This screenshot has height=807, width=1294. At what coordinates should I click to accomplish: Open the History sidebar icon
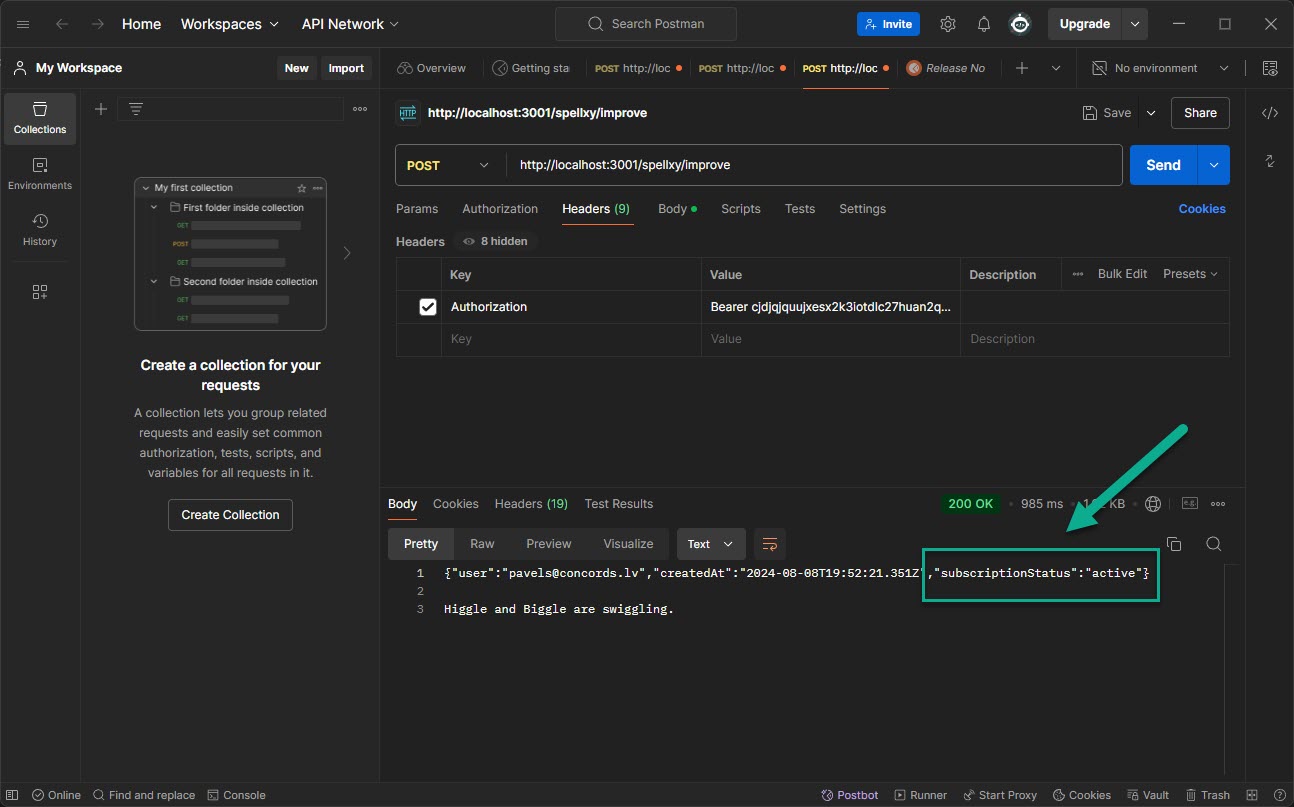40,230
